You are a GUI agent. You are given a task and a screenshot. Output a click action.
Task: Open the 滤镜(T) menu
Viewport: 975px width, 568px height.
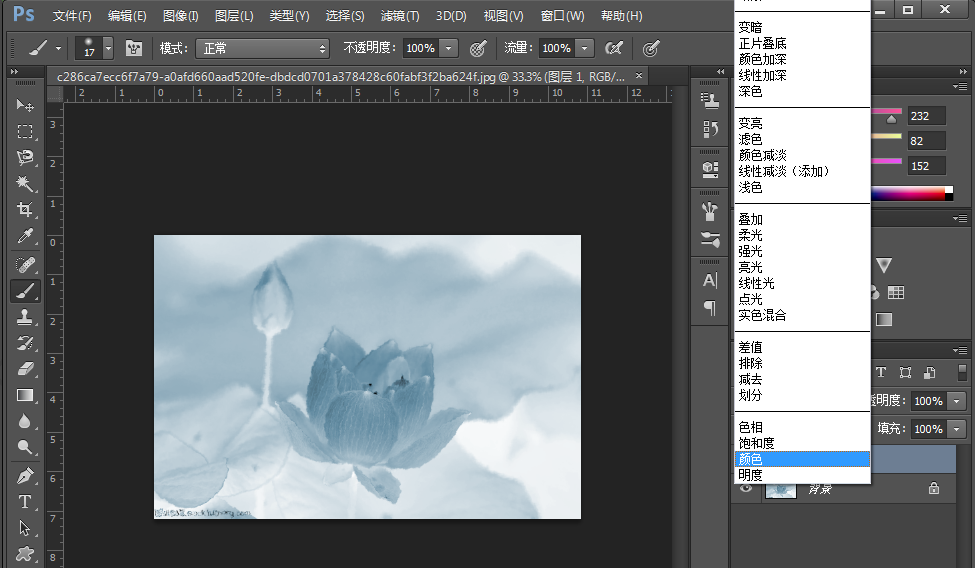click(400, 16)
